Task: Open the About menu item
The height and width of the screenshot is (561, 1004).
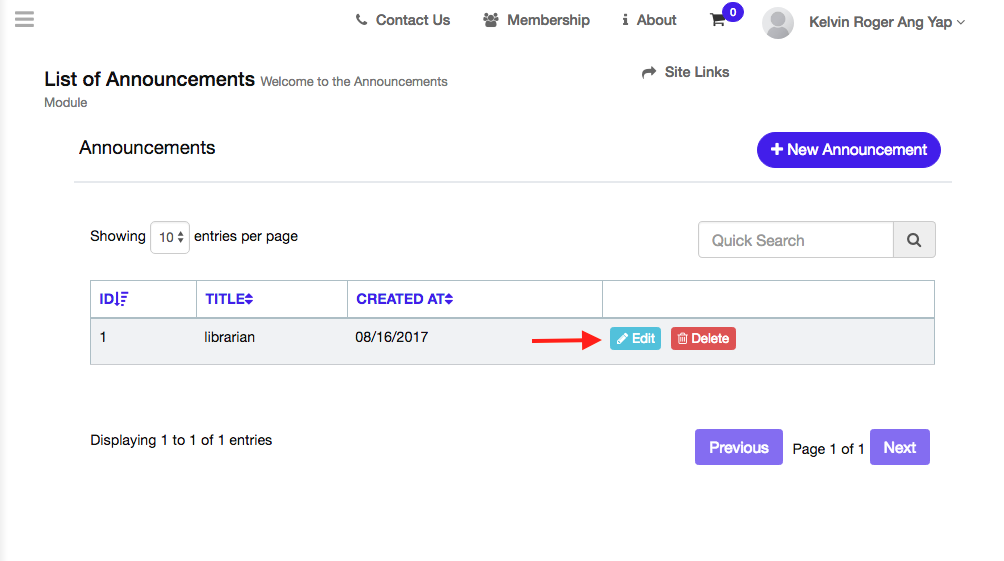Action: 649,20
